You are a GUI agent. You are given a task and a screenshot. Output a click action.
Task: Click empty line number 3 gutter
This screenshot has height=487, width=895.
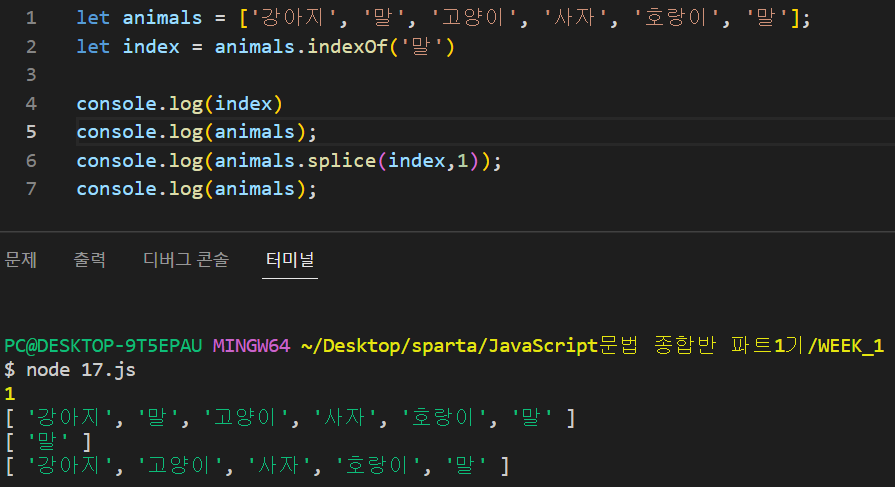(x=31, y=75)
